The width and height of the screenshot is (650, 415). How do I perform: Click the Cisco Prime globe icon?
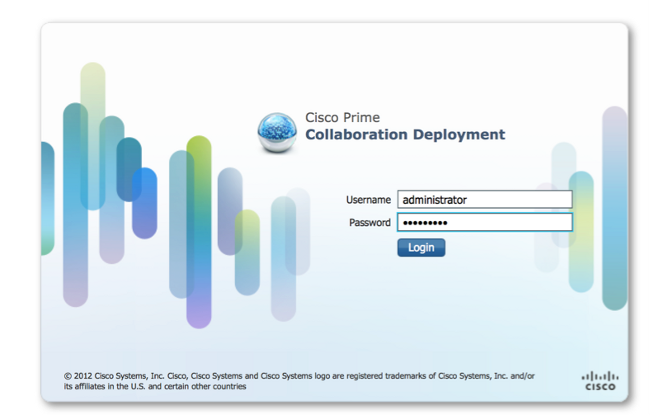(x=277, y=133)
